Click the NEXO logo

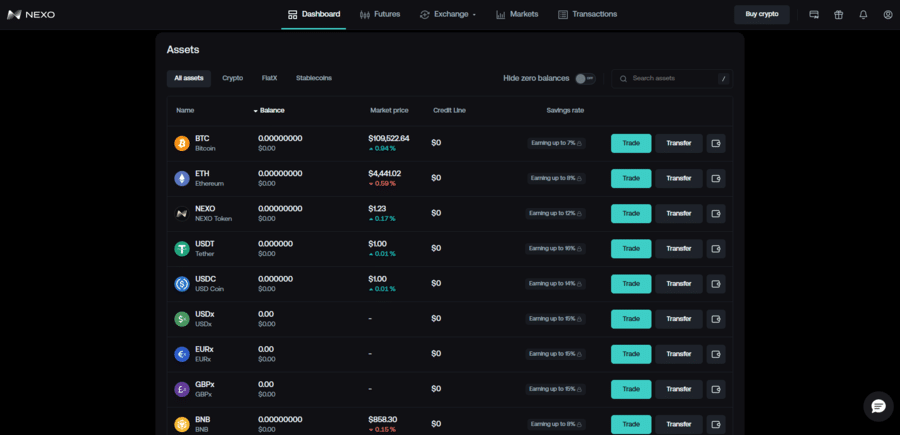pos(31,14)
